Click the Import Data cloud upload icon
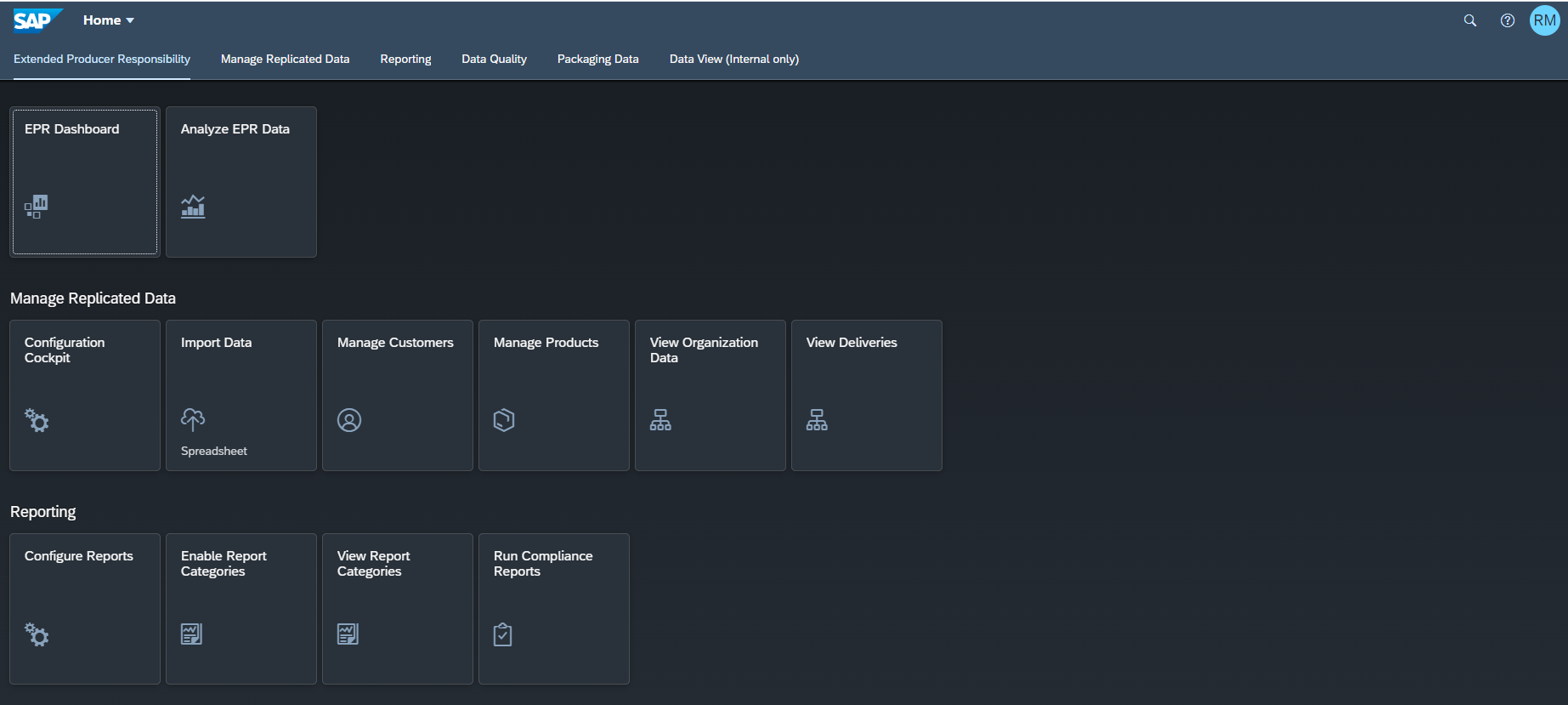This screenshot has height=705, width=1568. coord(193,419)
